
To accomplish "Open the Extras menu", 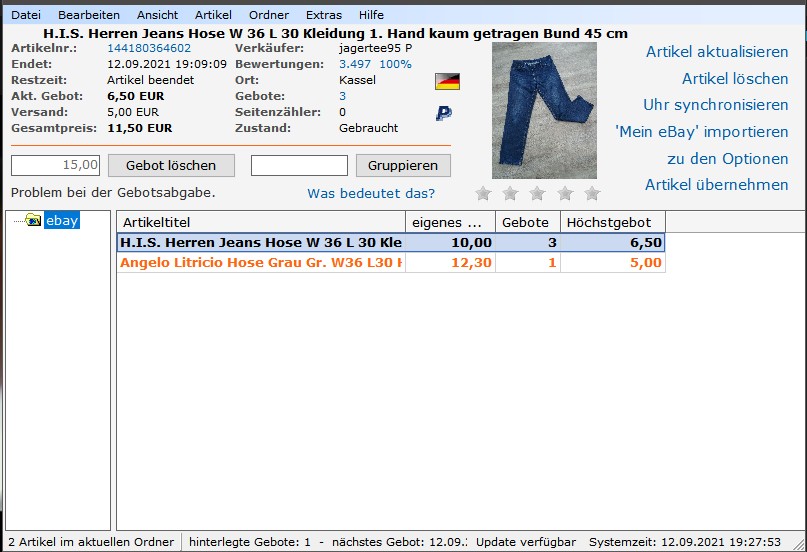I will 323,15.
